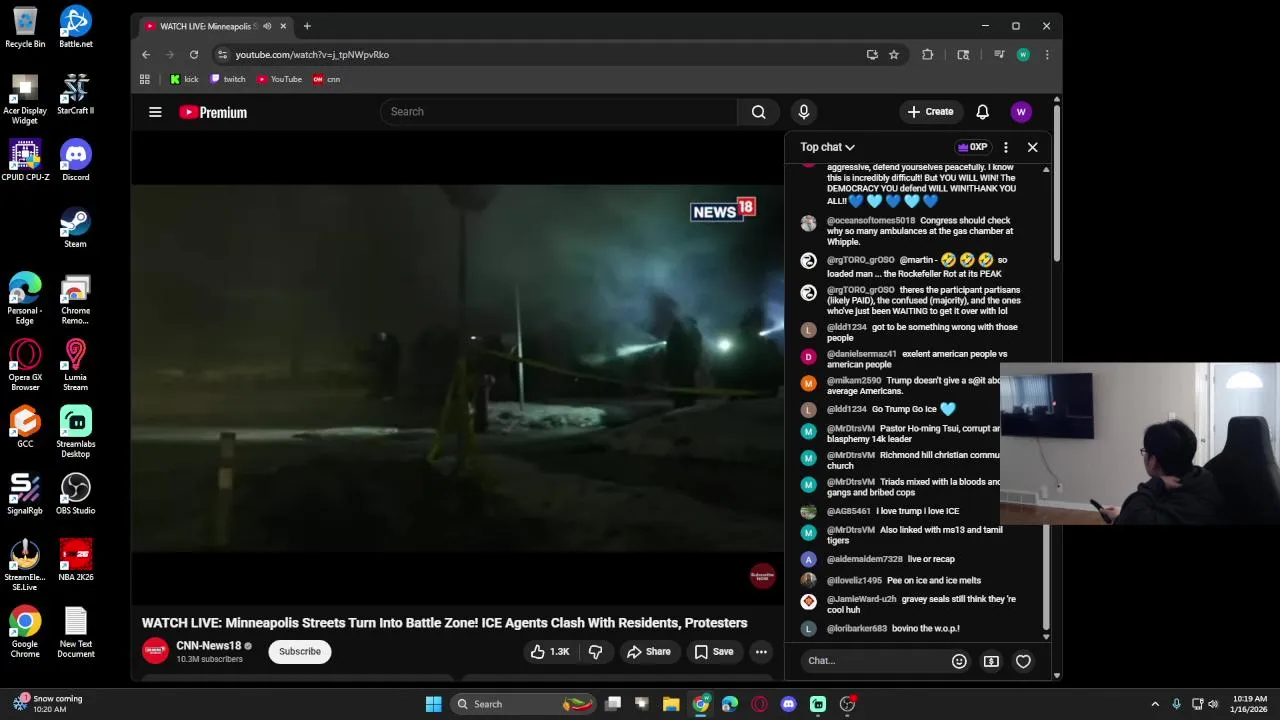Open the video watermark subscribe icon

click(762, 576)
